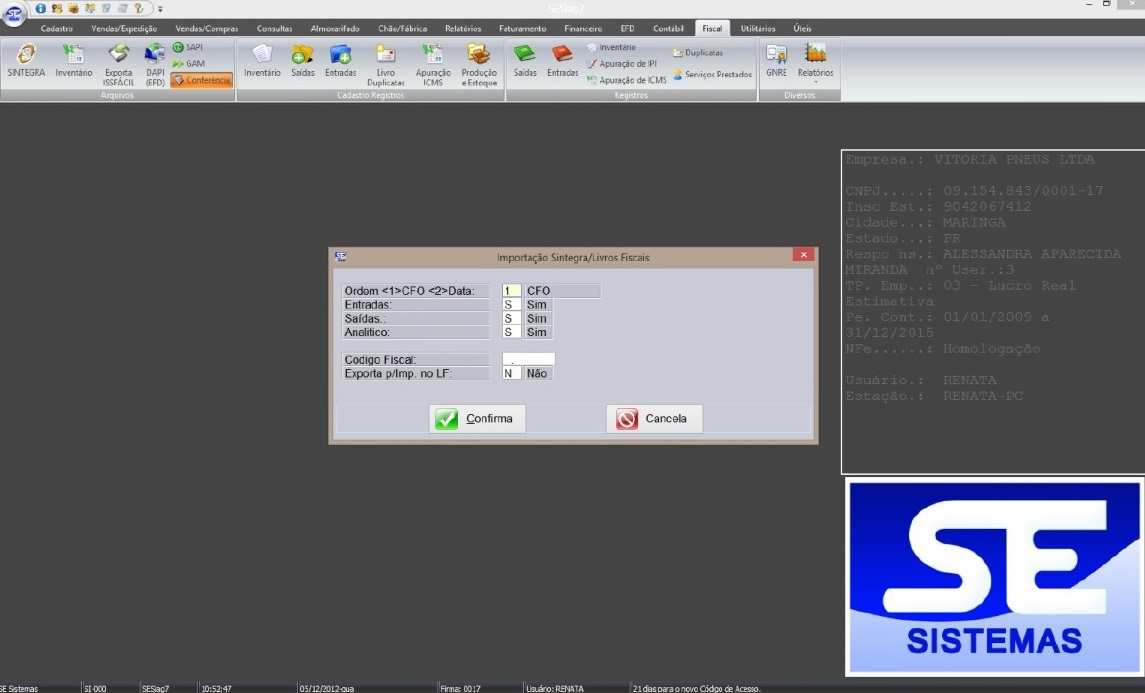Open Livro Duplicatas in Cadastro Registros

385,64
